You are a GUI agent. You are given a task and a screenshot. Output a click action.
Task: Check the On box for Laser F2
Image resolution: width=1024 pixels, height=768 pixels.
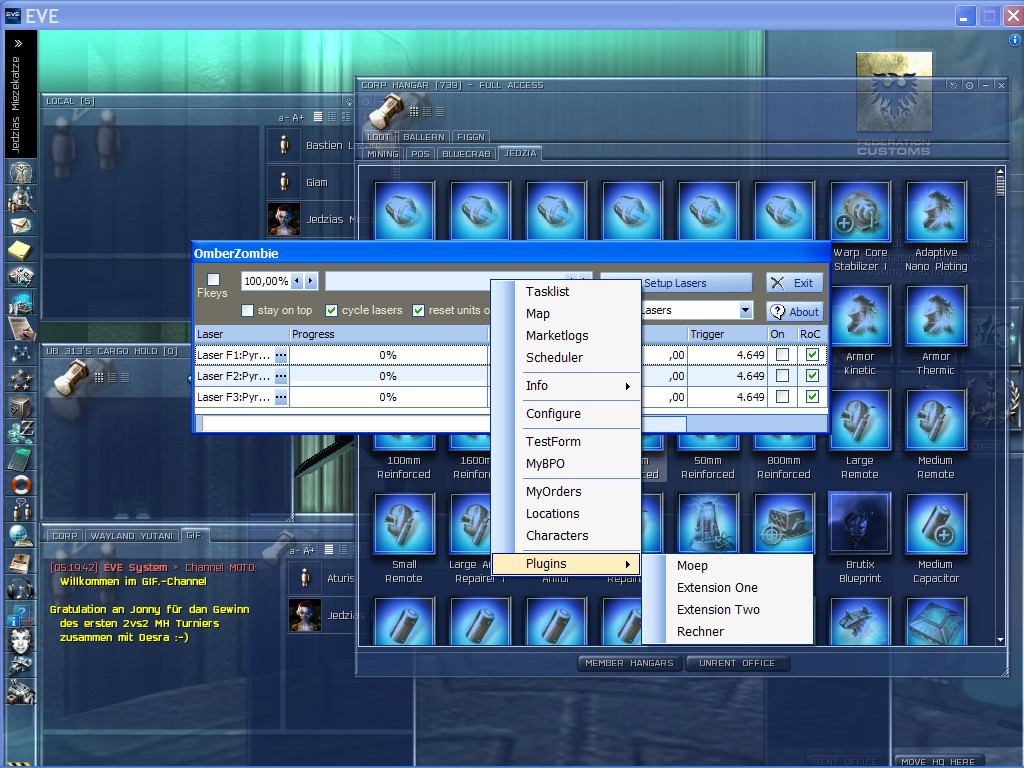(x=782, y=376)
